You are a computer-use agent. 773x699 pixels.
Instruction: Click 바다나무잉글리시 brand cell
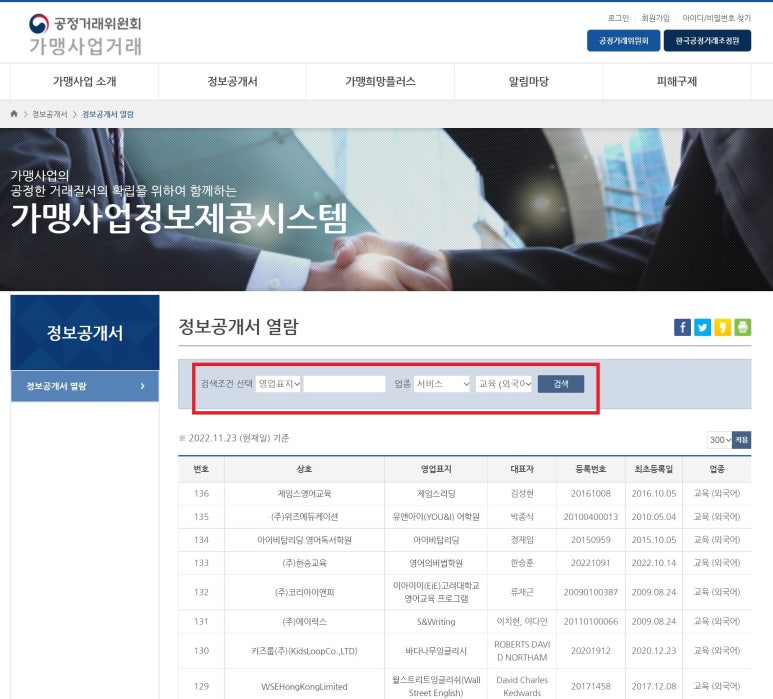436,651
